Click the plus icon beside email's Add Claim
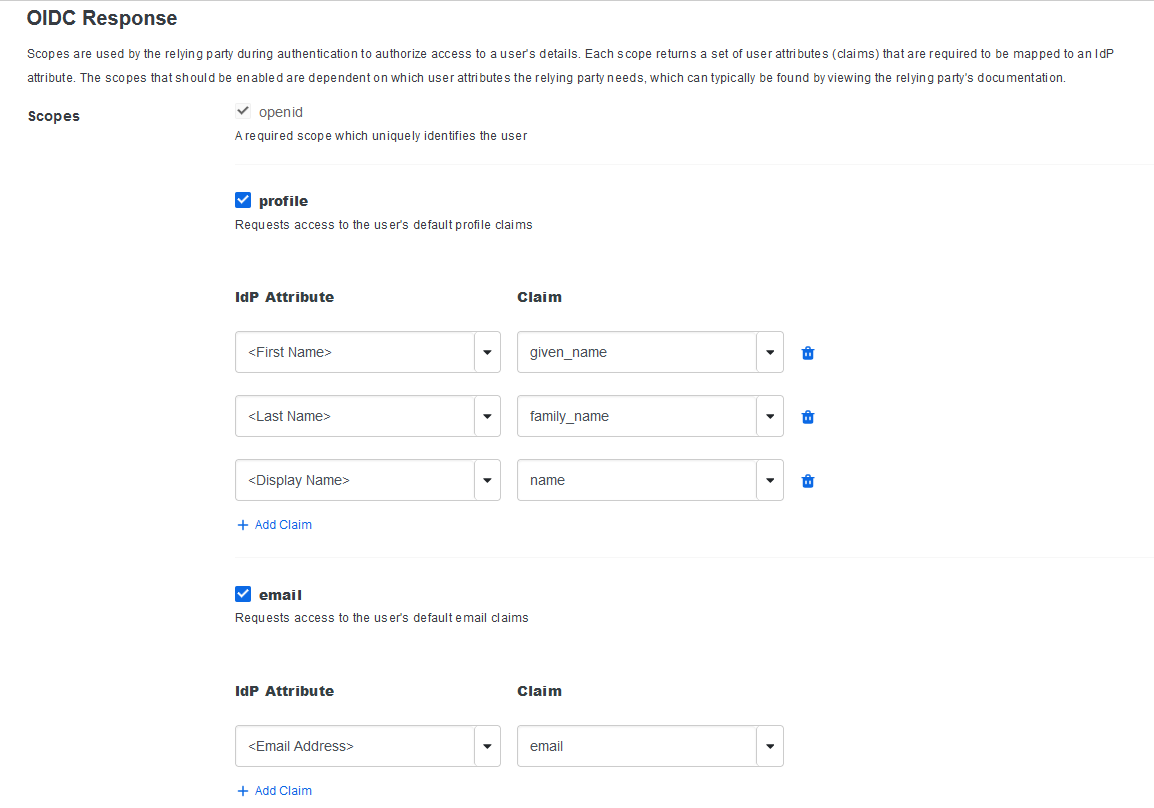1154x808 pixels. pyautogui.click(x=241, y=790)
